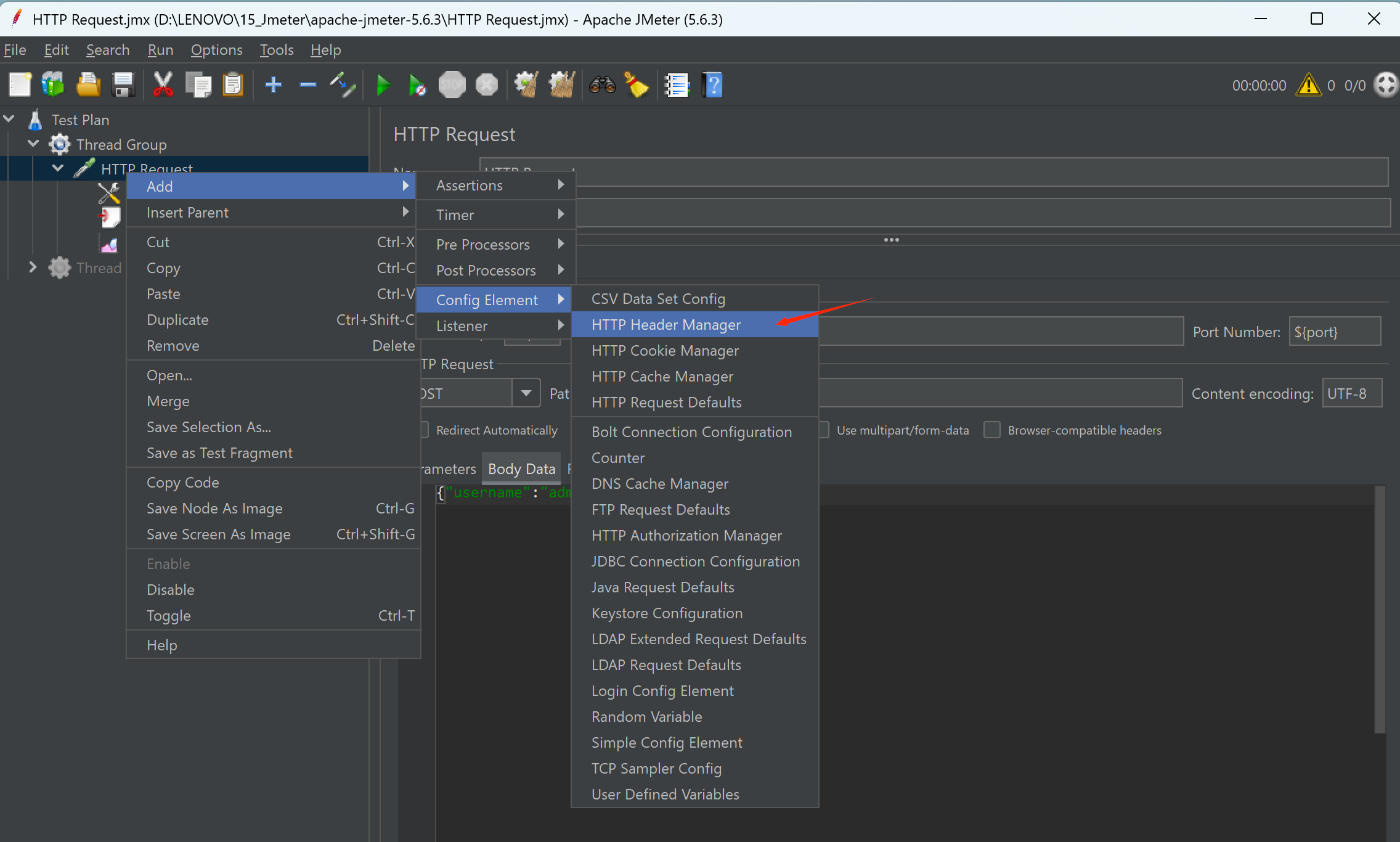This screenshot has height=842, width=1400.
Task: Collapse the Test Plan tree node
Action: pos(9,118)
